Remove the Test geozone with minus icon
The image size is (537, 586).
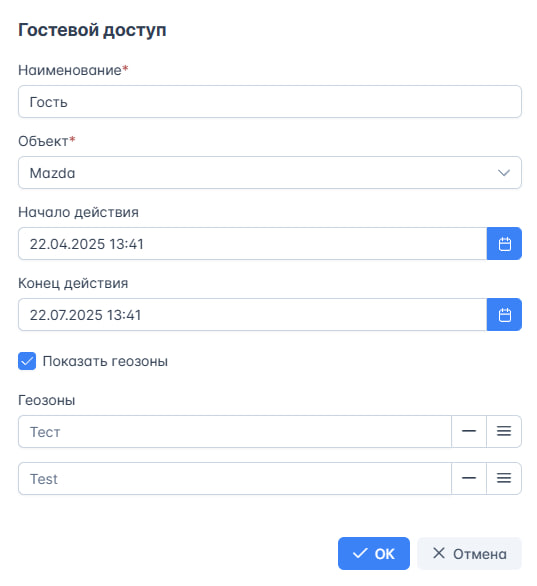pos(469,478)
